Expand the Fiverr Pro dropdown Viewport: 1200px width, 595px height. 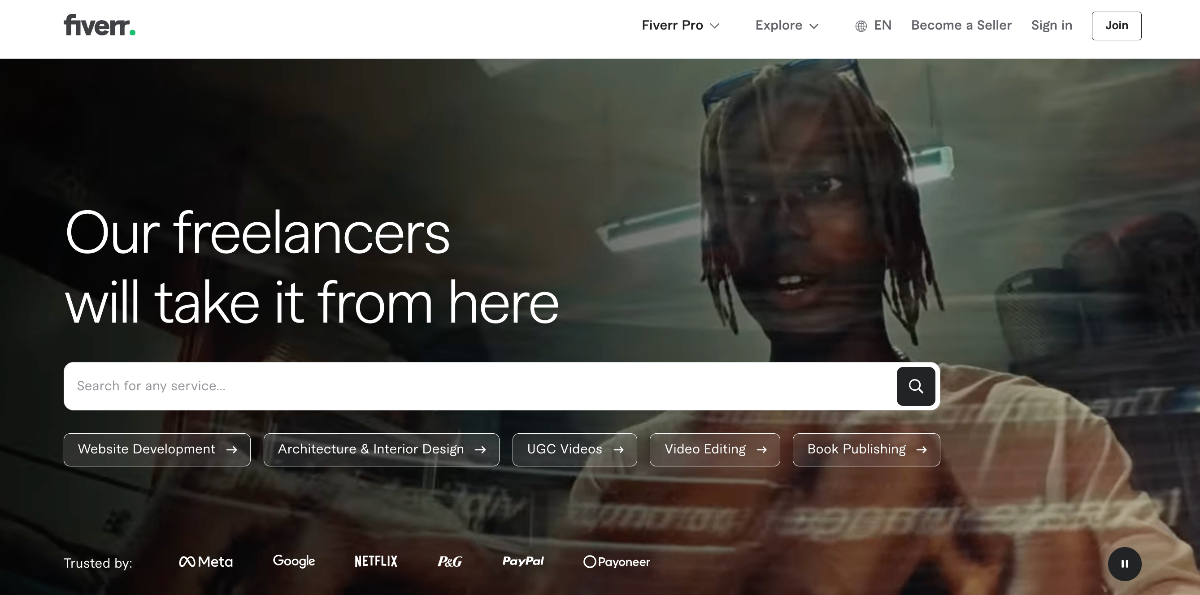click(680, 26)
